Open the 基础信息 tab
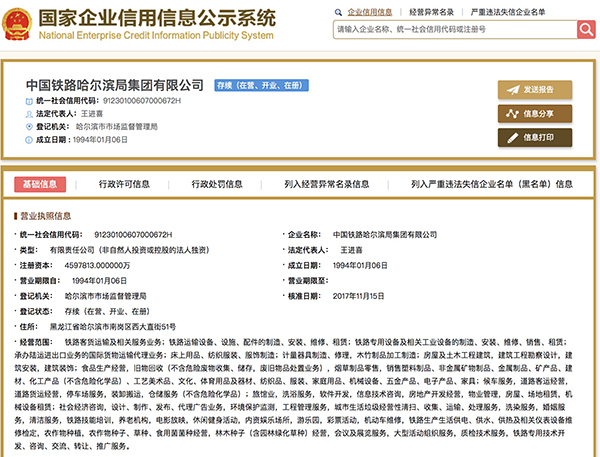 point(40,184)
